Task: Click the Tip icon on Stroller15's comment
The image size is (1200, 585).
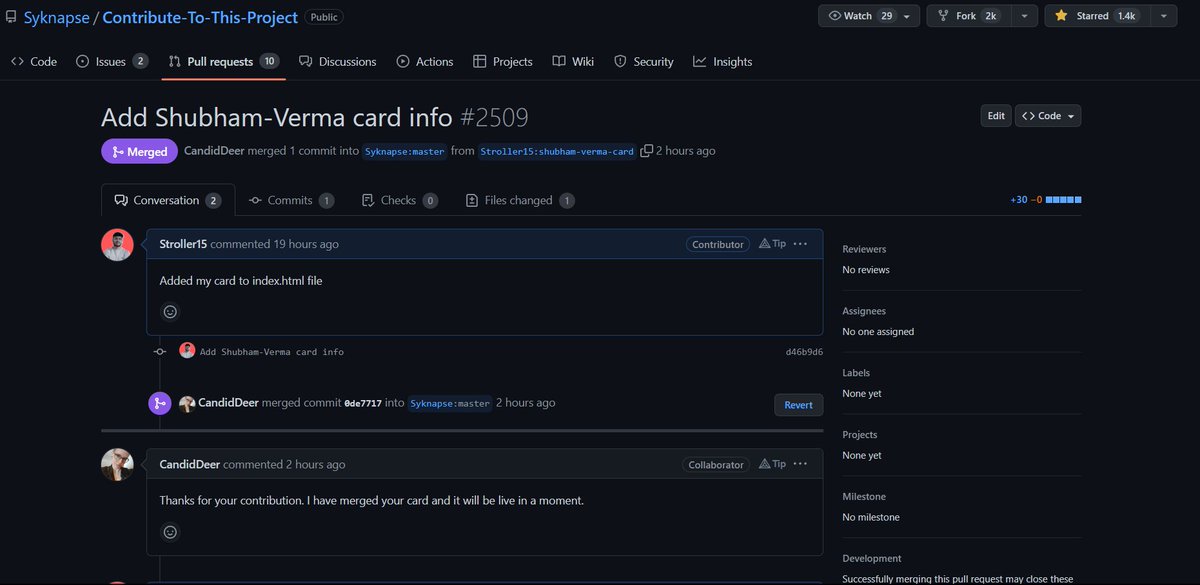Action: coord(772,244)
